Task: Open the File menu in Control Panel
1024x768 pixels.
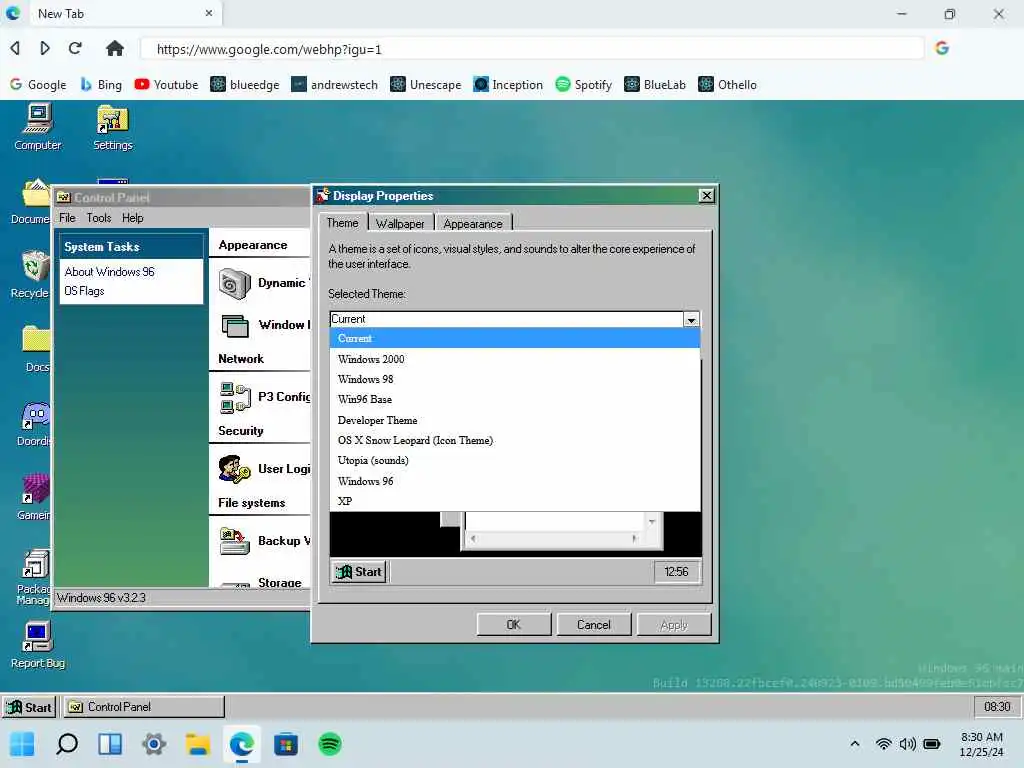Action: point(67,218)
